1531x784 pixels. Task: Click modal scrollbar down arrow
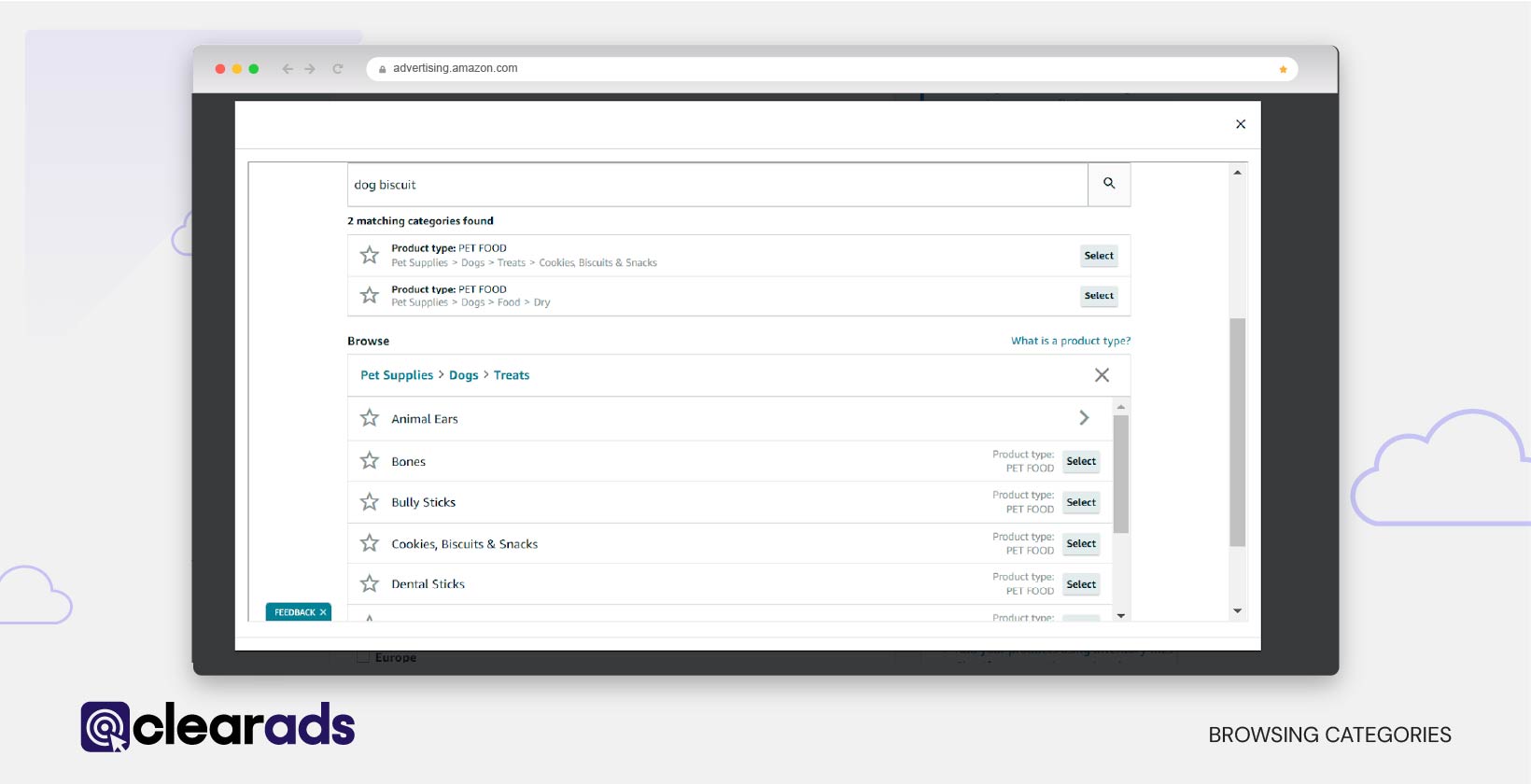pos(1237,611)
